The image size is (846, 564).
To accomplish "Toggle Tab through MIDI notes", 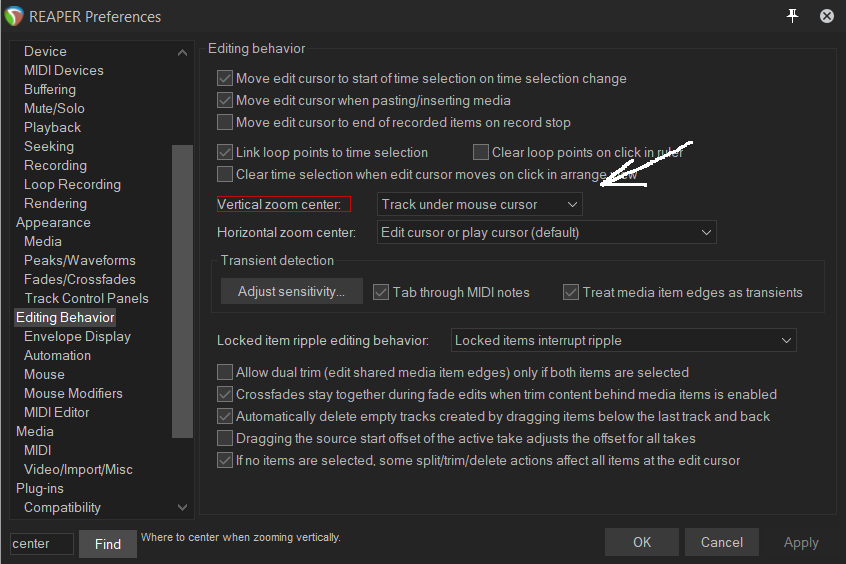I will point(381,293).
